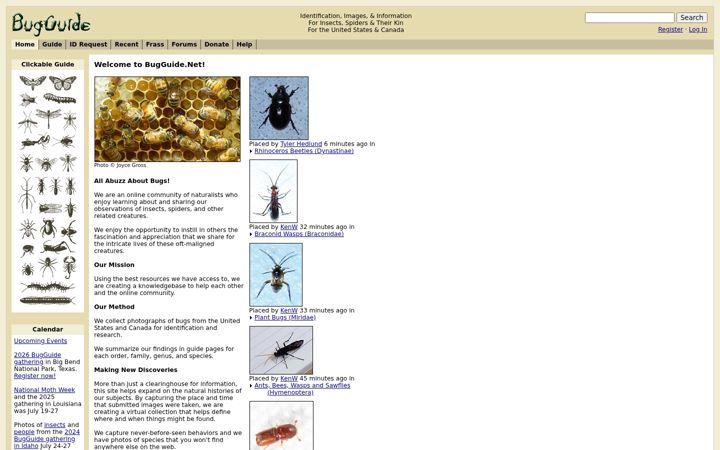This screenshot has height=450, width=720.
Task: Open the Upcoming Events link
Action: click(40, 341)
